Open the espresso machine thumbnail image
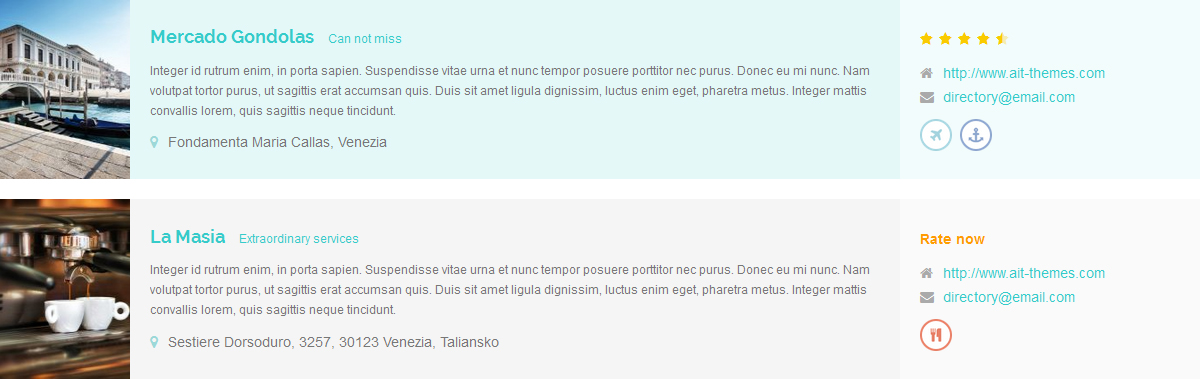1200x379 pixels. point(65,289)
